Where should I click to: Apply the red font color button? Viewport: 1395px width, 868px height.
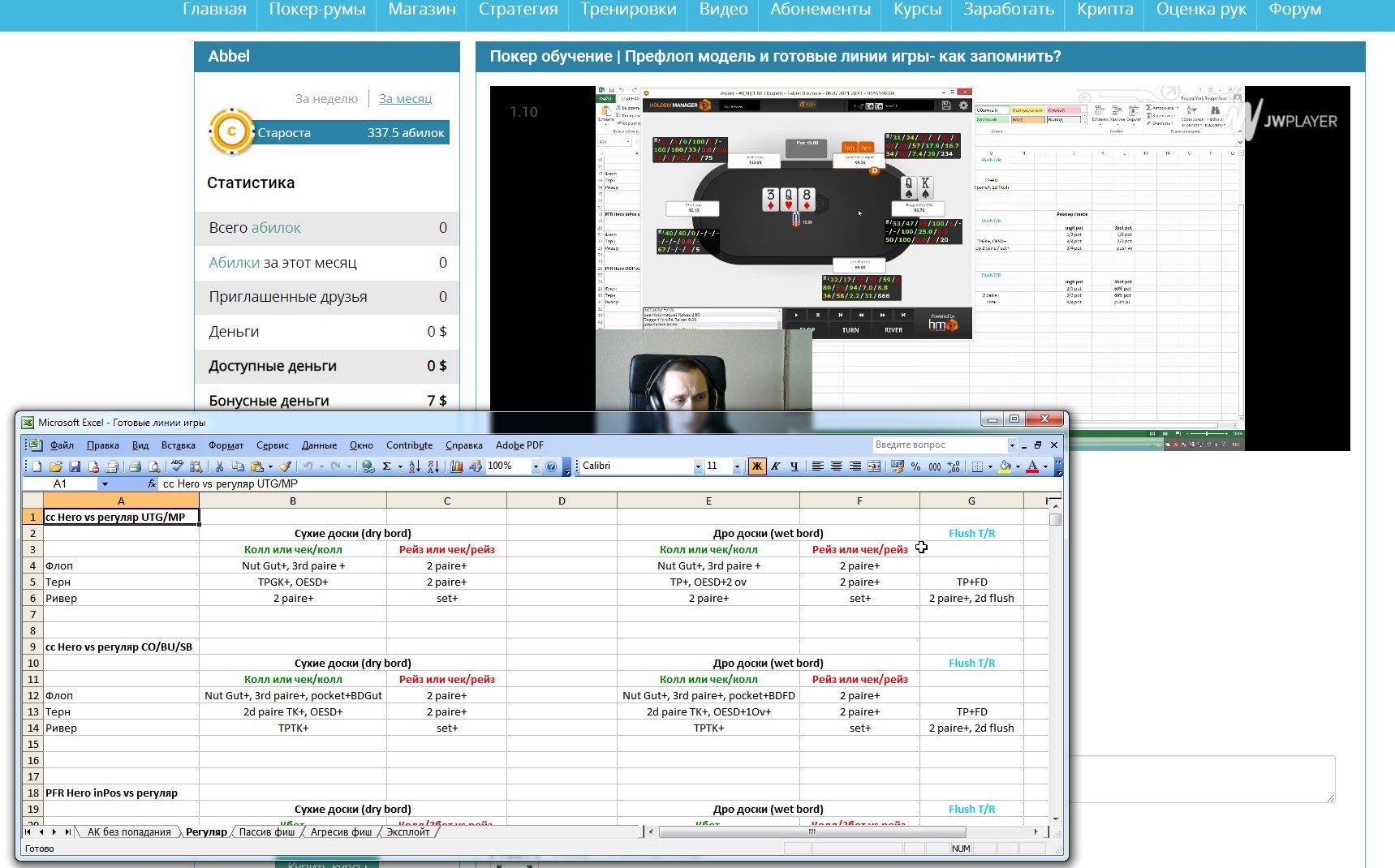coord(1032,466)
